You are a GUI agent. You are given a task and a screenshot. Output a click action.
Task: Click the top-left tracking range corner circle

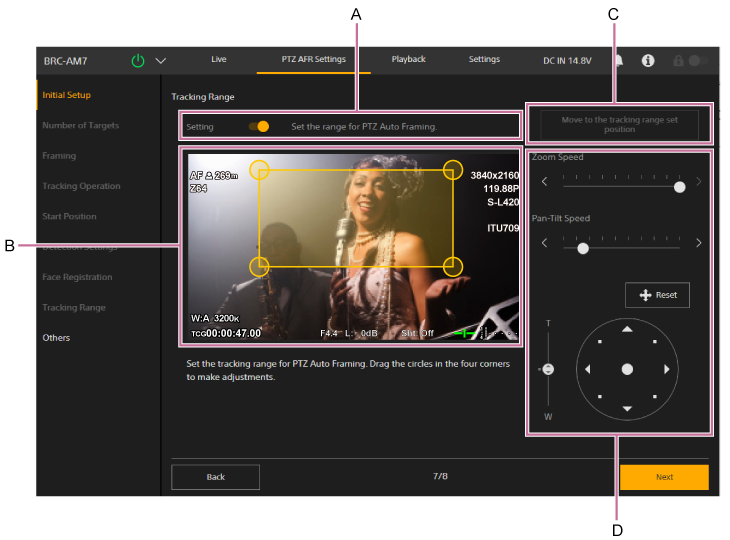[x=259, y=169]
